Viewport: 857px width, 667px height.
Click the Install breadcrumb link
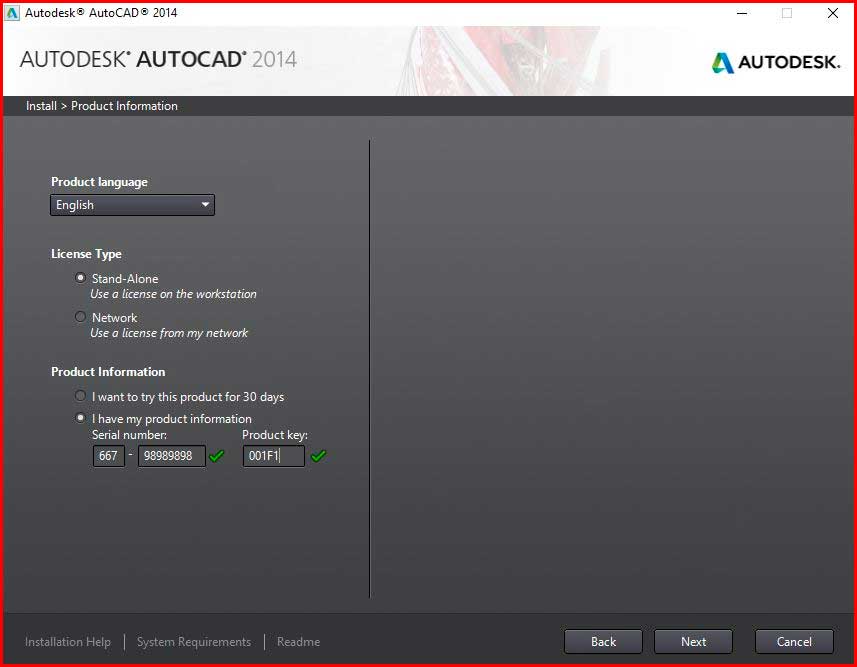coord(41,106)
